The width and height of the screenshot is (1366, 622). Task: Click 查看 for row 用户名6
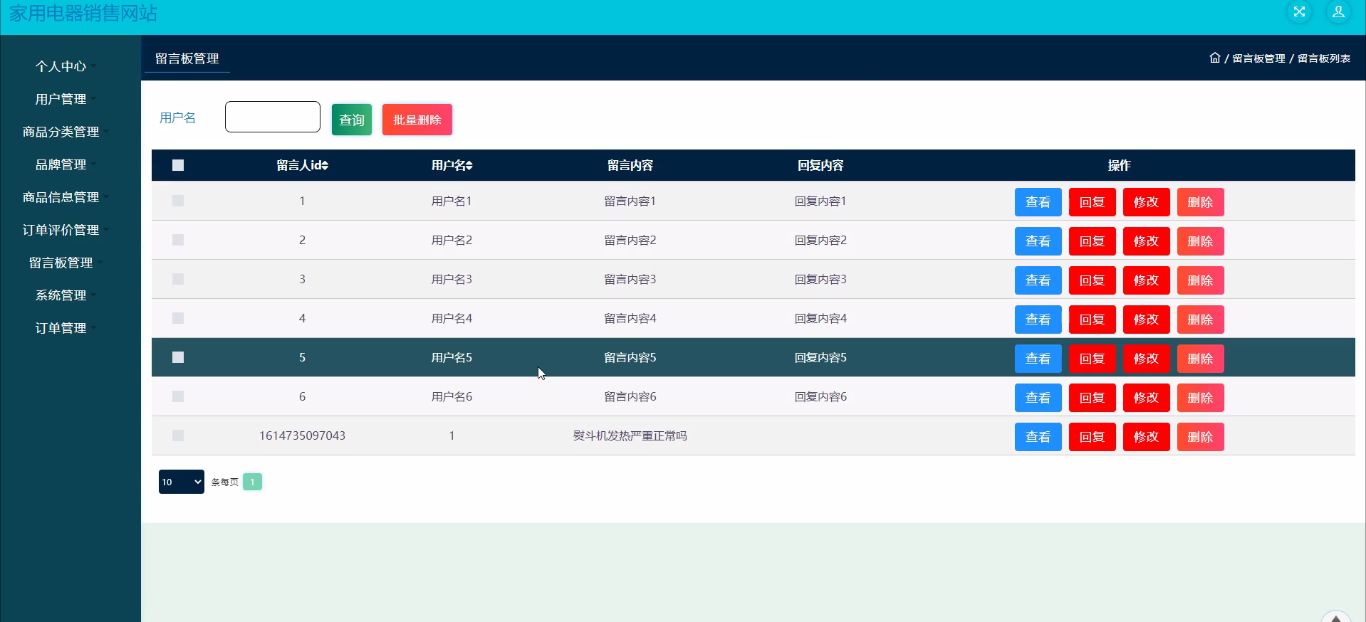click(x=1038, y=397)
